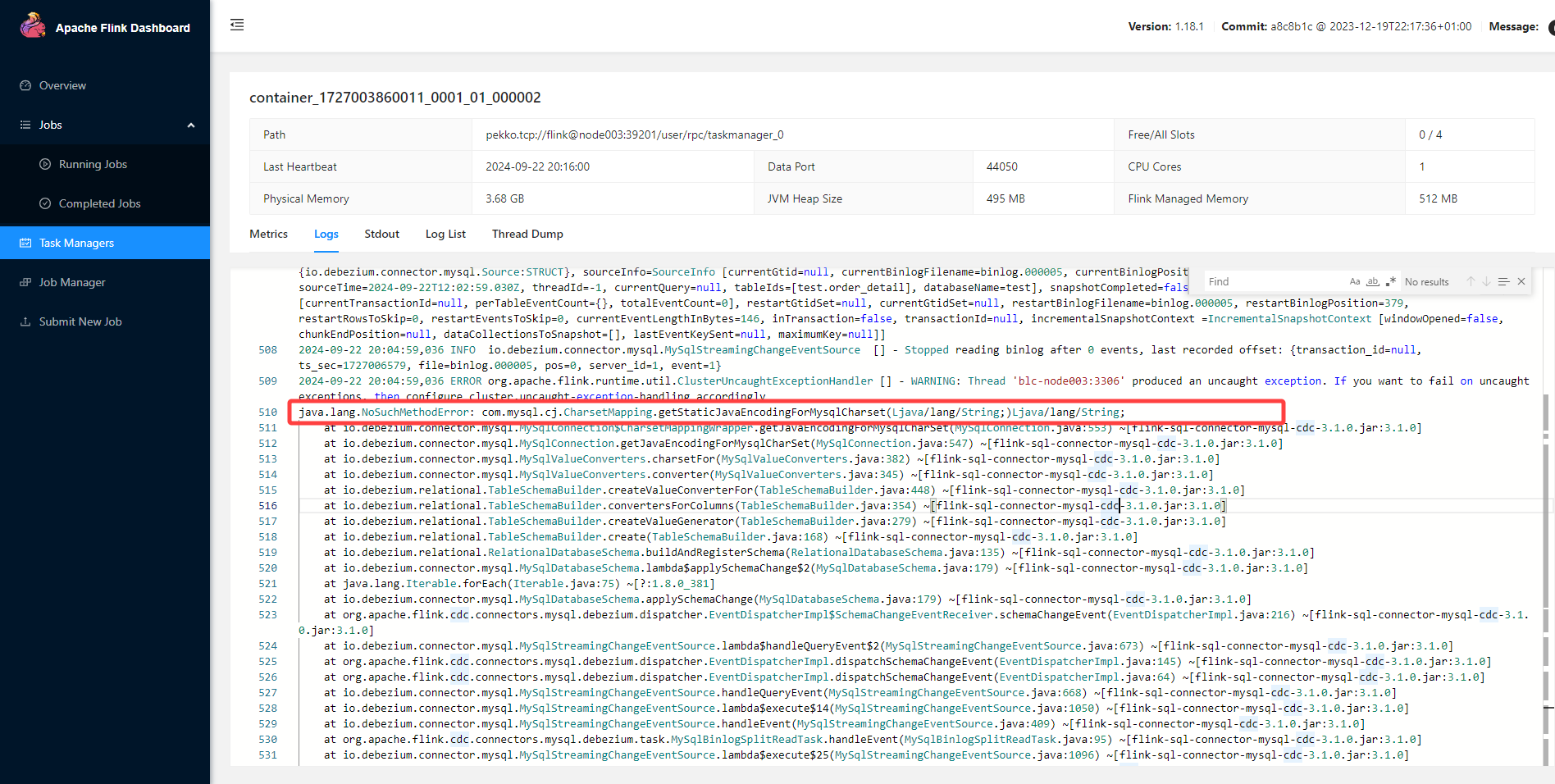Click the Data Port value 44050
1555x784 pixels.
(x=1001, y=166)
